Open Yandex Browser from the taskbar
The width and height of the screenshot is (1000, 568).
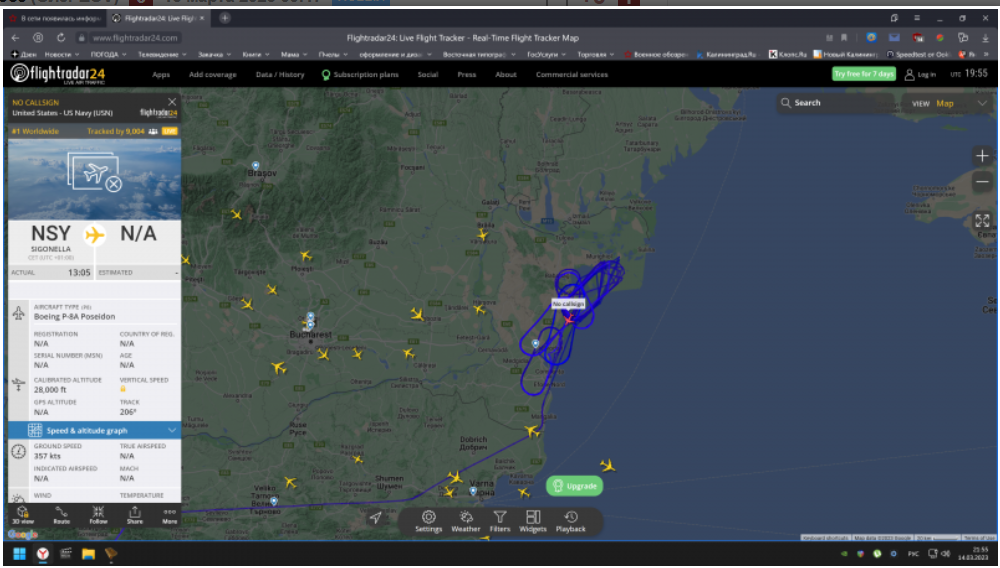coord(43,553)
